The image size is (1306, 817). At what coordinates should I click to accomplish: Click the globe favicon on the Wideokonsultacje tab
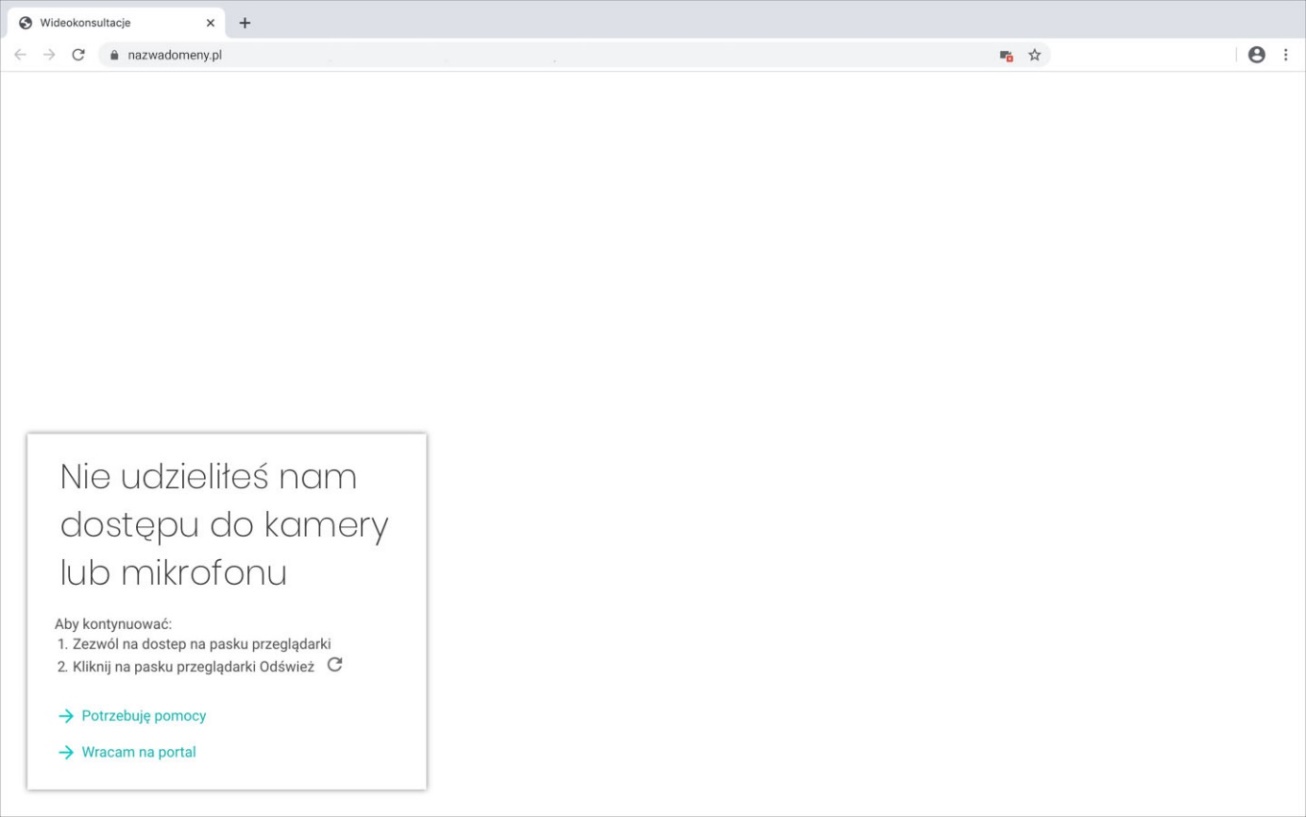tap(27, 20)
